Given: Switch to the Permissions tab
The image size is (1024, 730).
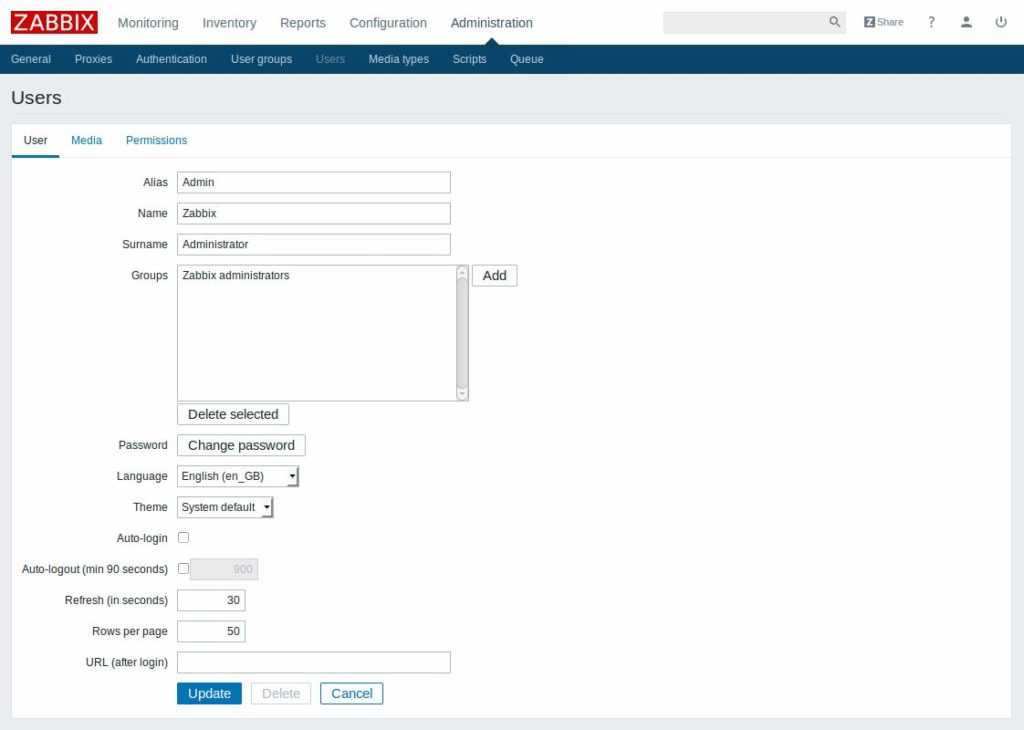Looking at the screenshot, I should click(156, 140).
